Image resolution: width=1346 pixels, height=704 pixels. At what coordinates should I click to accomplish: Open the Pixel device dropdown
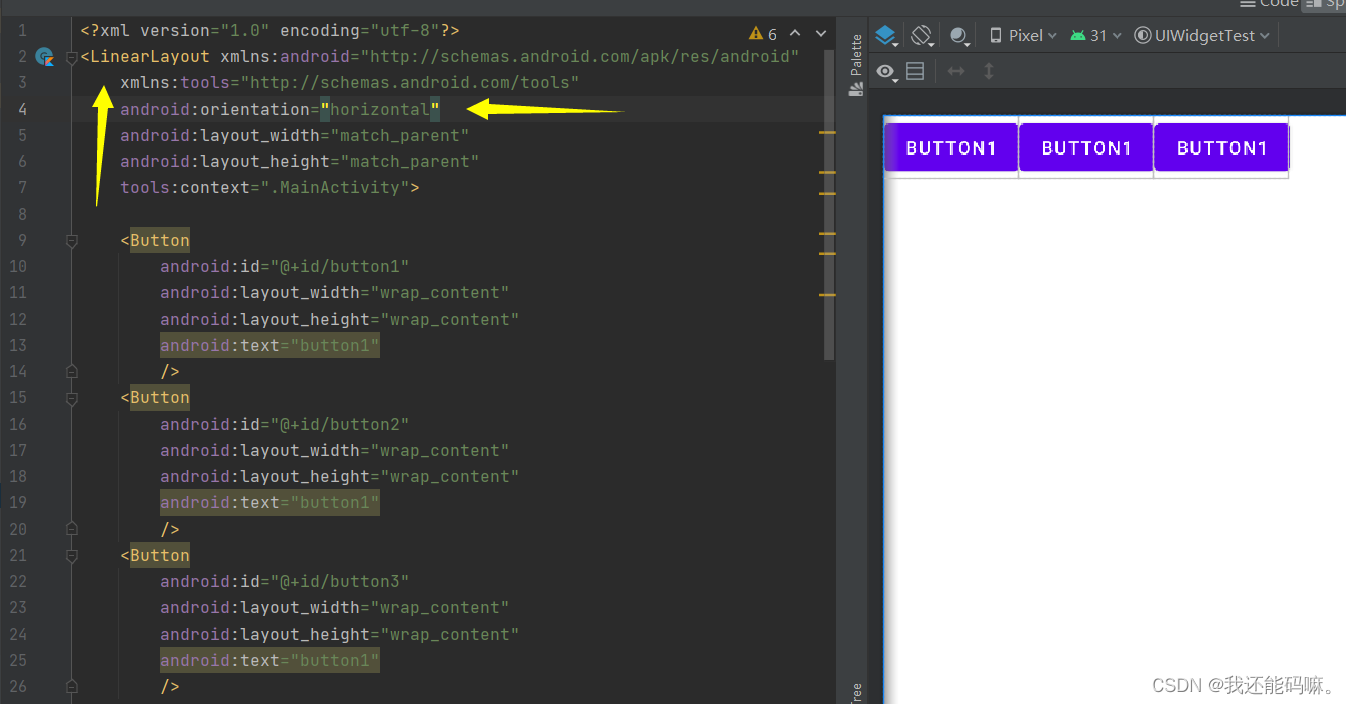tap(1023, 36)
